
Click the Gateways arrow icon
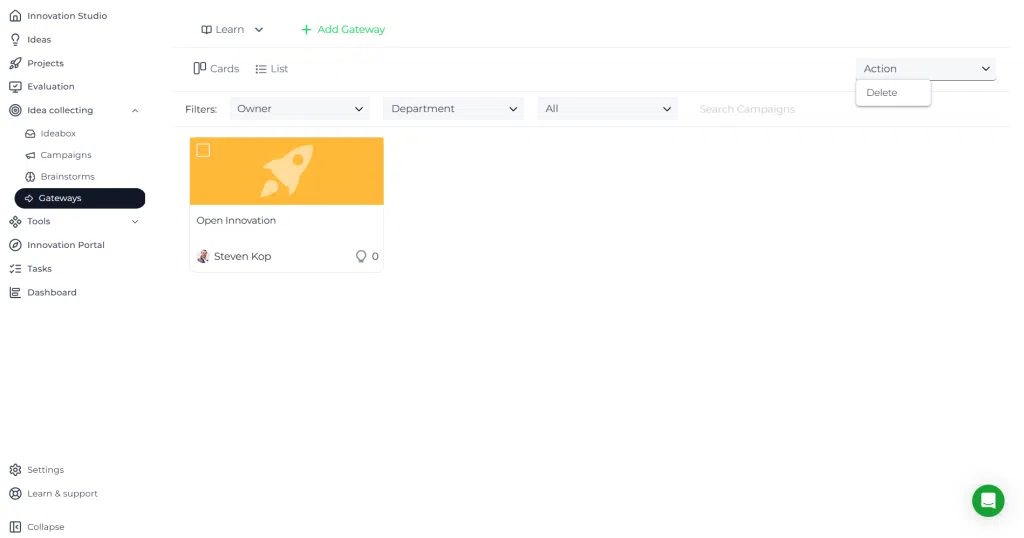point(29,198)
